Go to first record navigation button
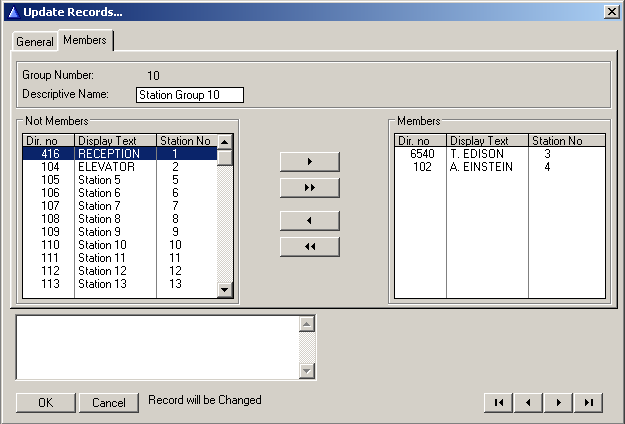This screenshot has width=625, height=424. coord(497,402)
